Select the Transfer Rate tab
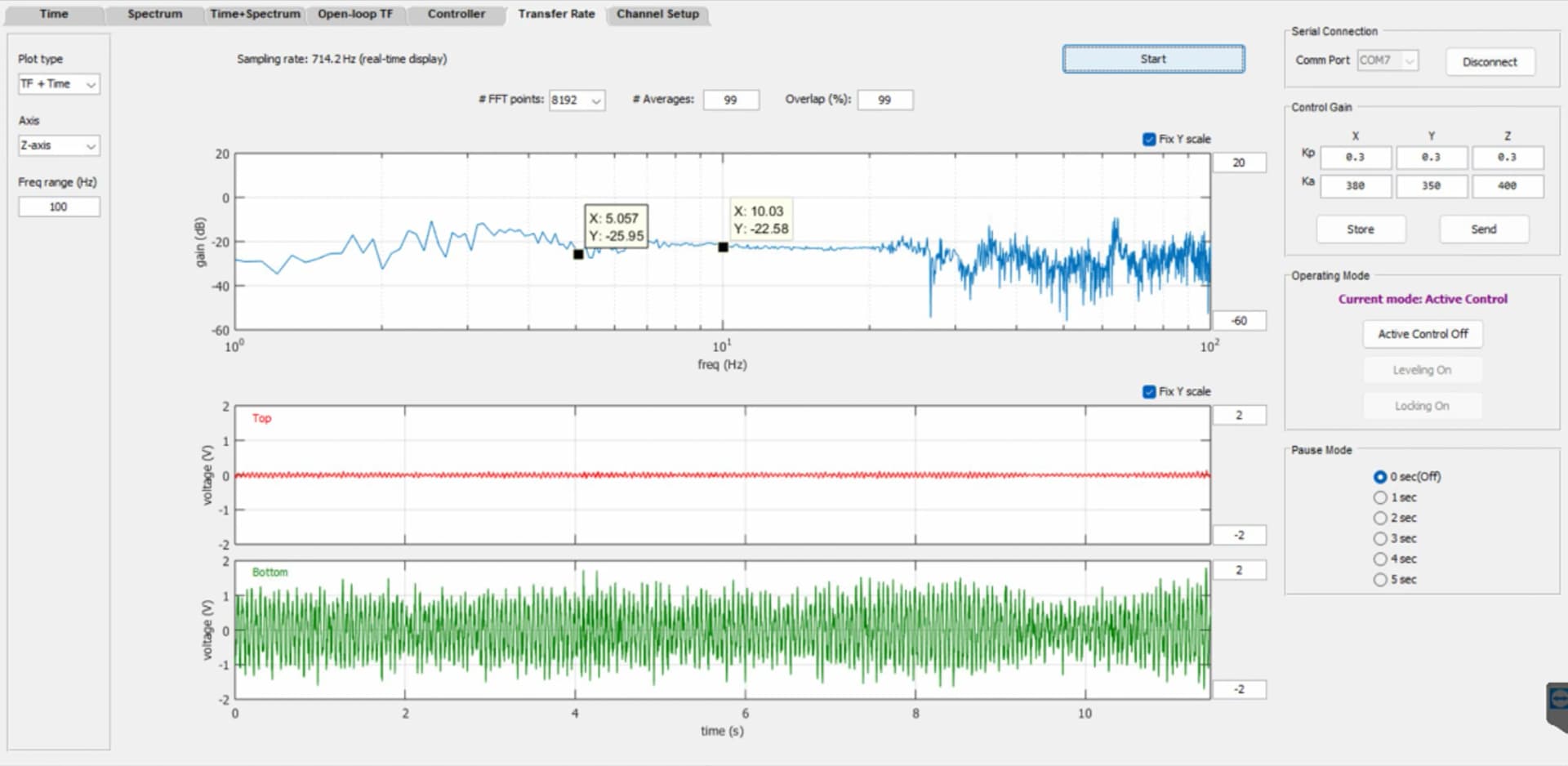The image size is (1568, 766). [556, 14]
